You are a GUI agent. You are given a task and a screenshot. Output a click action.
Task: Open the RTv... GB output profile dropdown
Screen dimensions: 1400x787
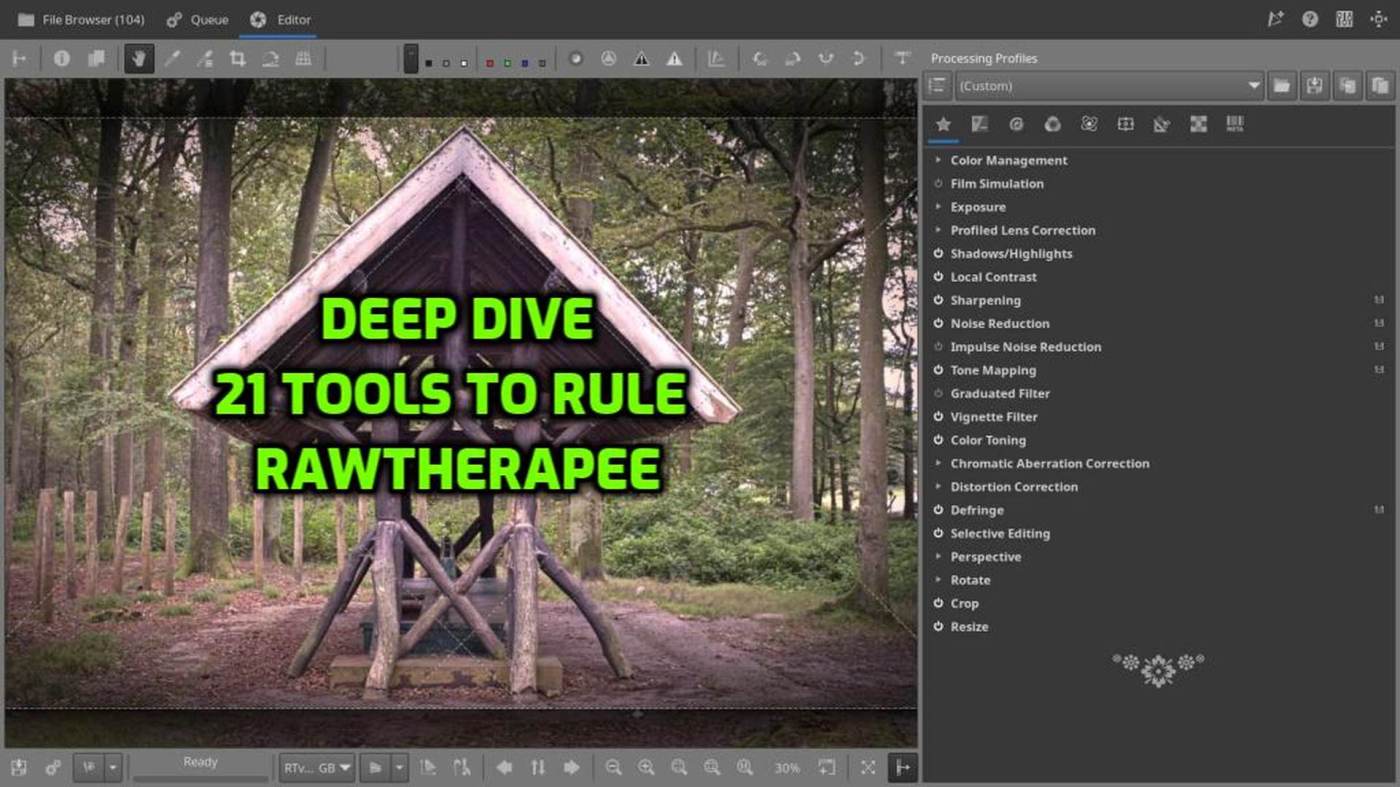317,767
